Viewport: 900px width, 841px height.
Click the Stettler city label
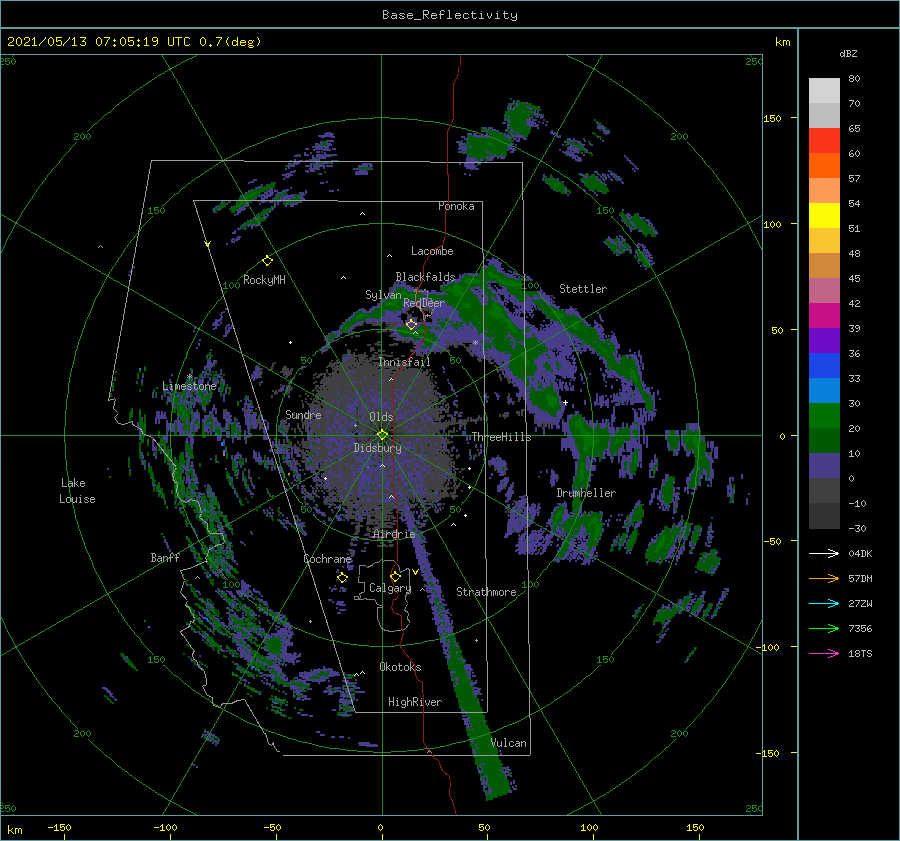[583, 289]
